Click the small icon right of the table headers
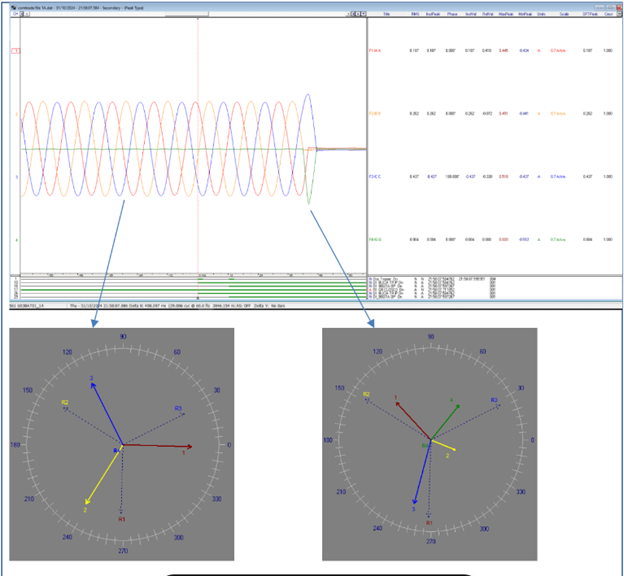The image size is (624, 576). [x=619, y=14]
